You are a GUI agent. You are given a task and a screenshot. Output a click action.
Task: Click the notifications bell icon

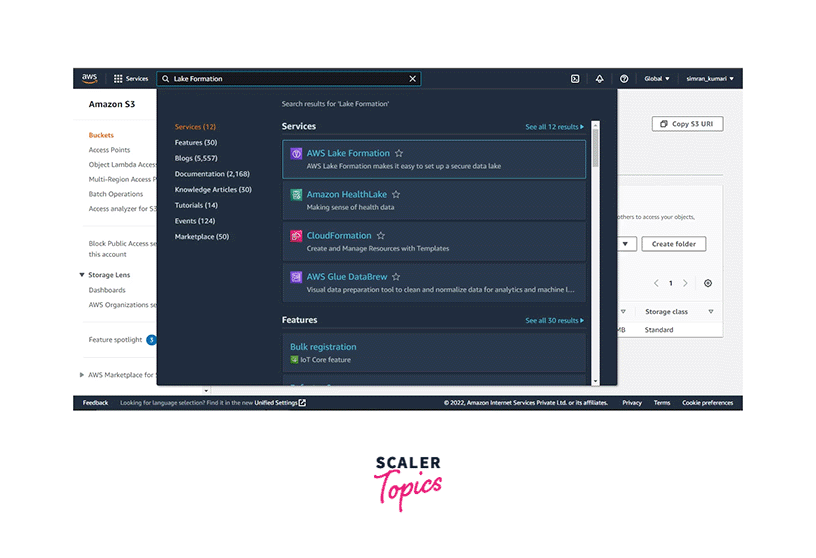click(599, 78)
